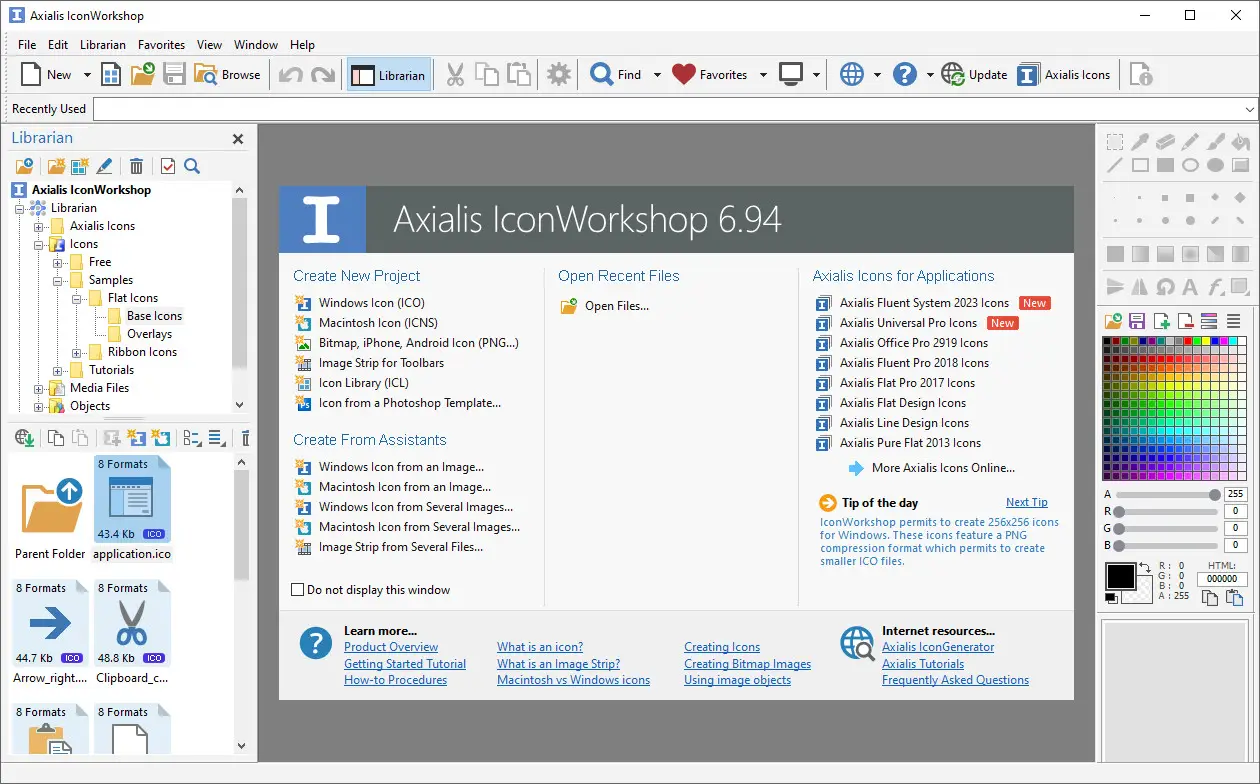The height and width of the screenshot is (784, 1260).
Task: Select the color picker eyedropper tool
Action: 1140,142
